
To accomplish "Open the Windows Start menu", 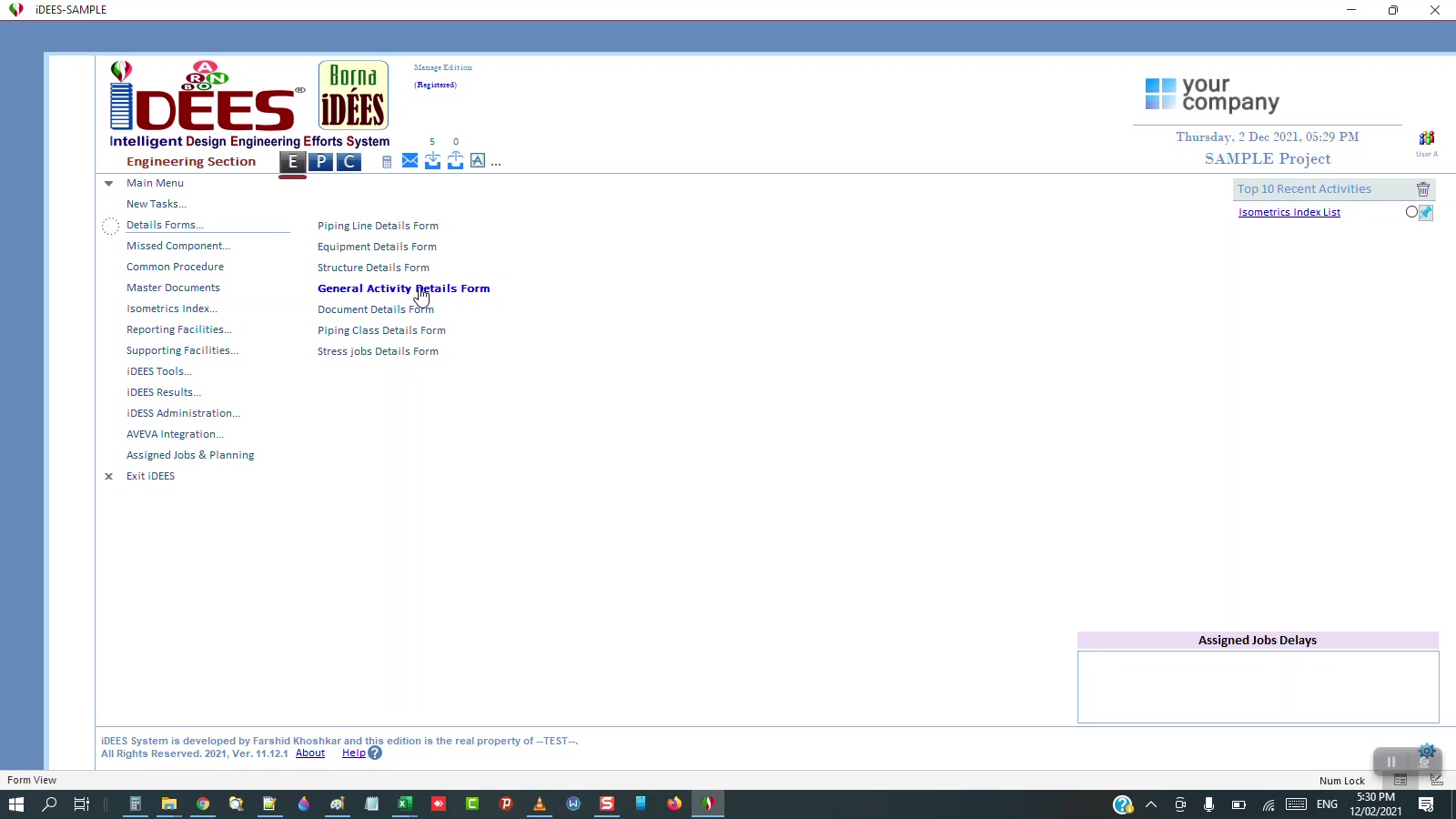I will [15, 804].
